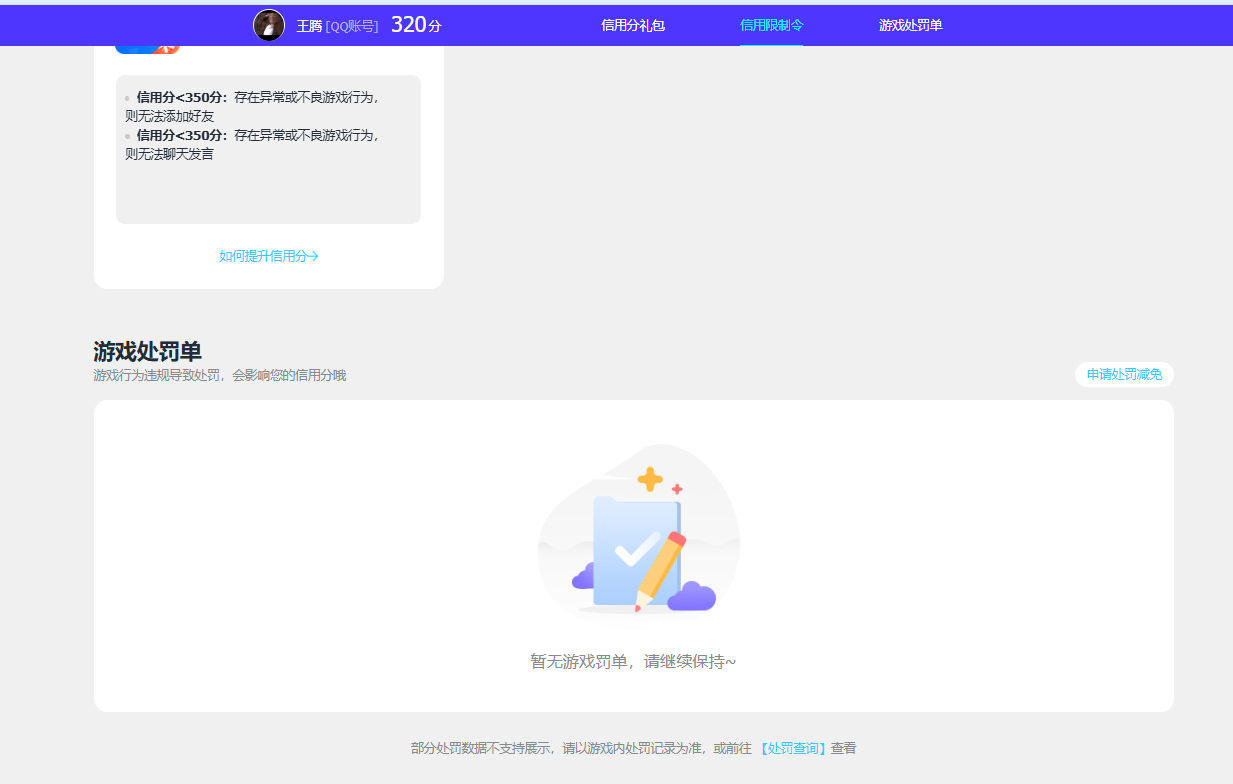This screenshot has height=784, width=1233.
Task: Click the username 王腾 in the header
Action: tap(309, 26)
